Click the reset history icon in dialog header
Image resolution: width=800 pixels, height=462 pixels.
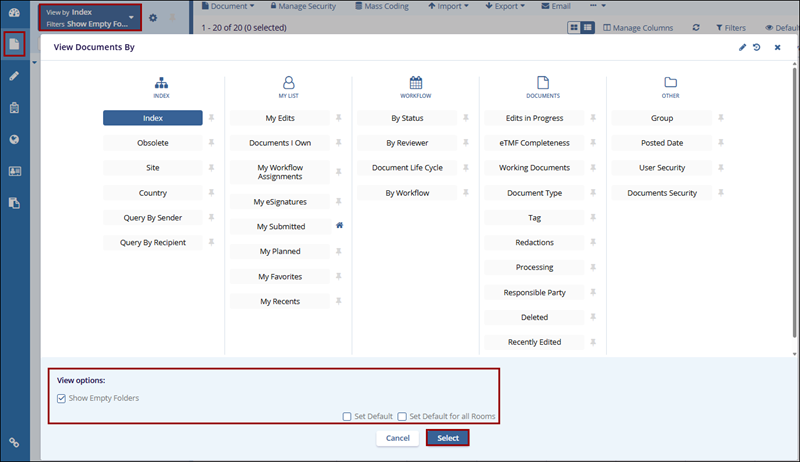757,47
